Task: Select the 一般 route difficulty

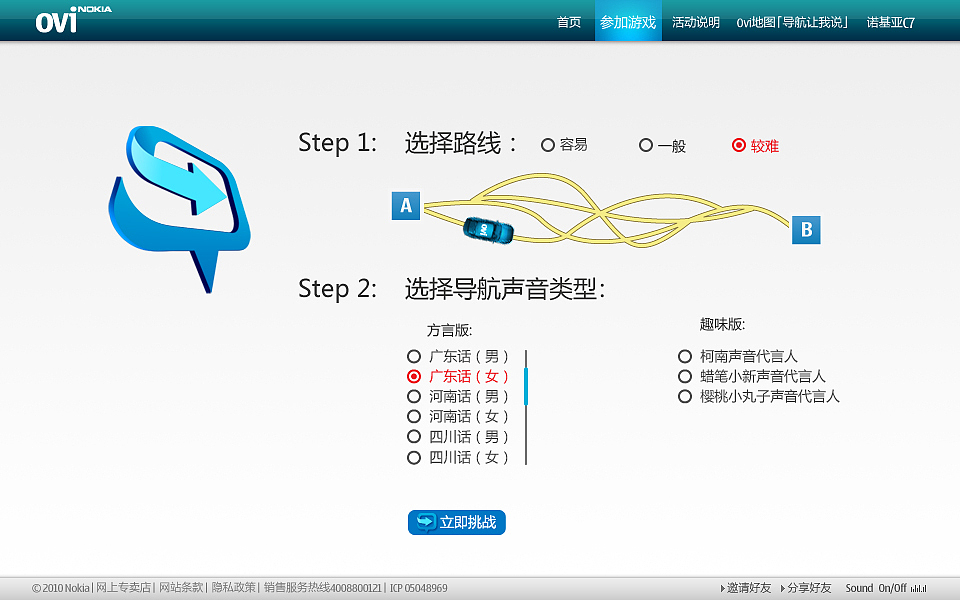Action: click(x=646, y=145)
